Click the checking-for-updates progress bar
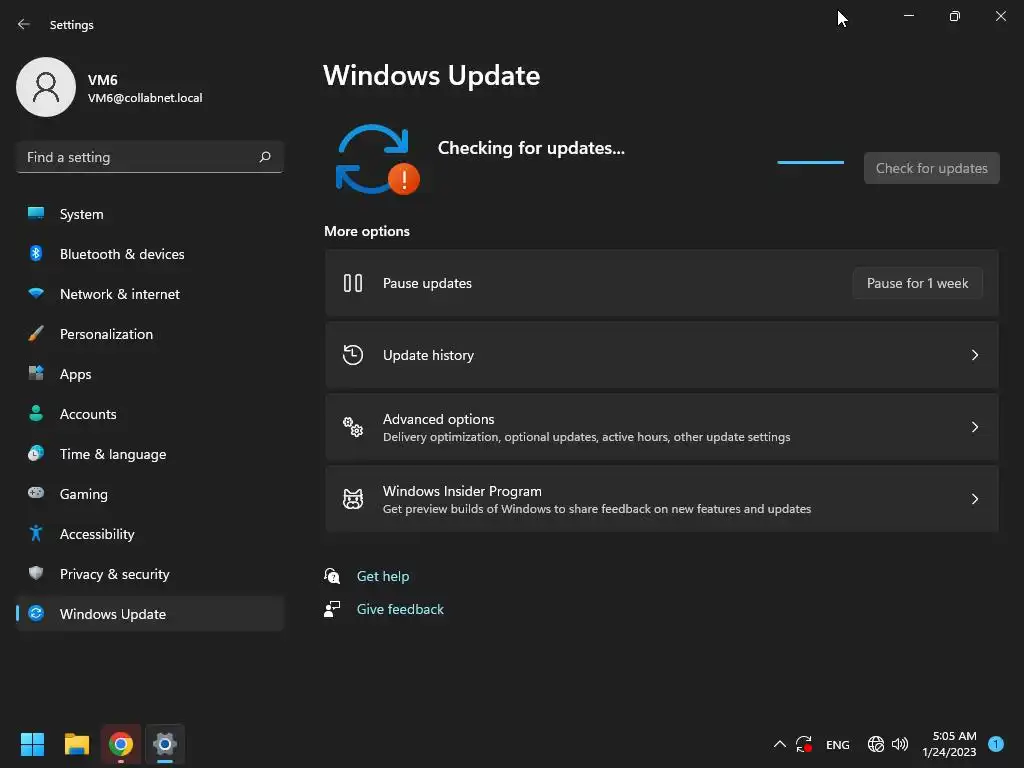 point(810,162)
